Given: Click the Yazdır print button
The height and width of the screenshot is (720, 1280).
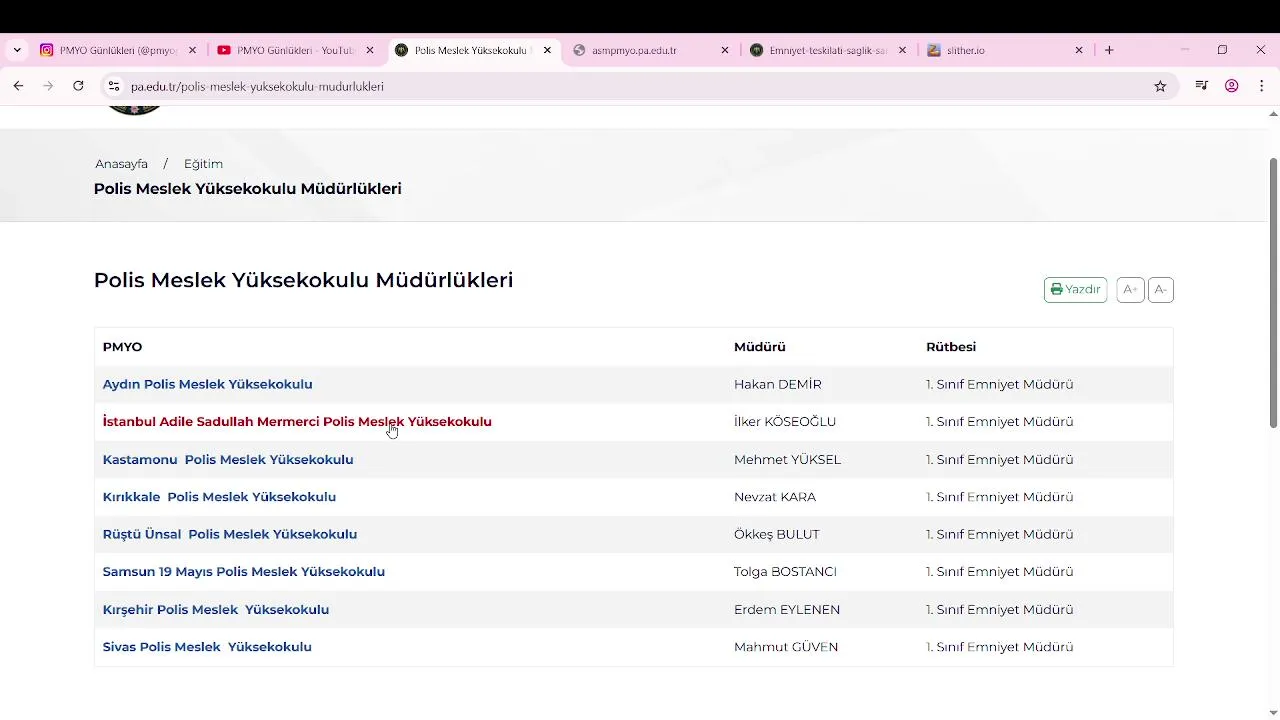Looking at the screenshot, I should coord(1075,290).
